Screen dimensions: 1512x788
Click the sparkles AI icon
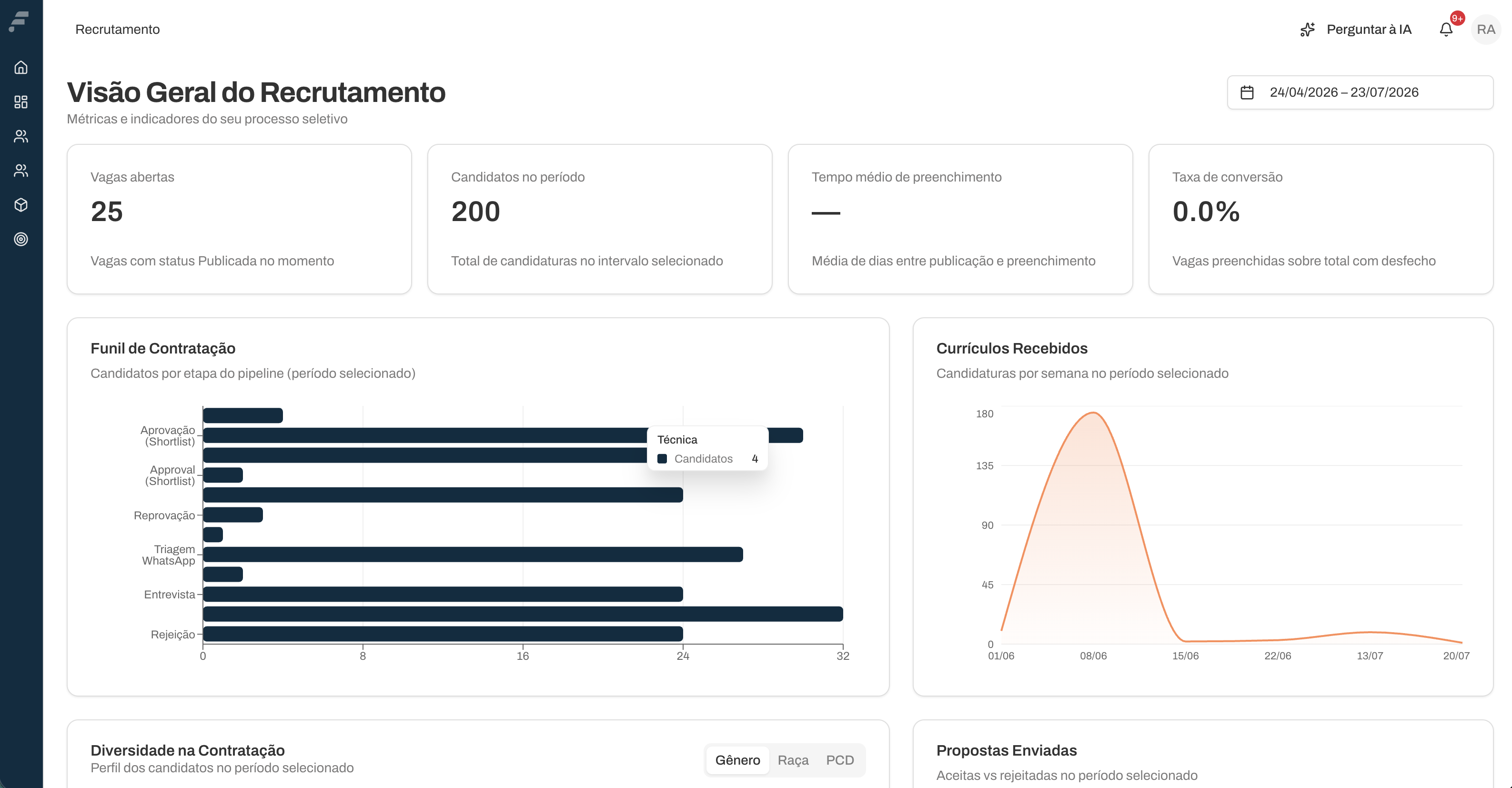[1307, 30]
